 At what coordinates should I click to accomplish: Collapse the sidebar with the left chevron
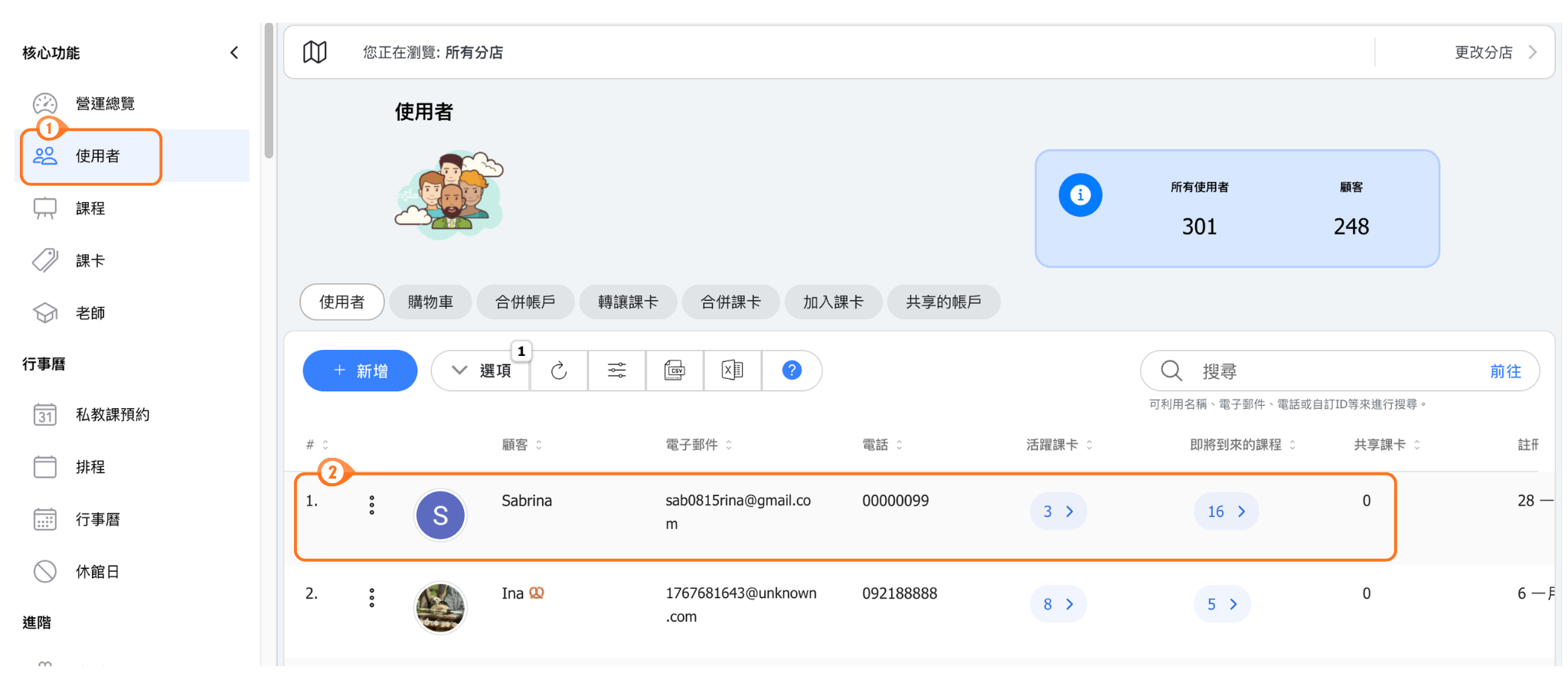(x=234, y=53)
